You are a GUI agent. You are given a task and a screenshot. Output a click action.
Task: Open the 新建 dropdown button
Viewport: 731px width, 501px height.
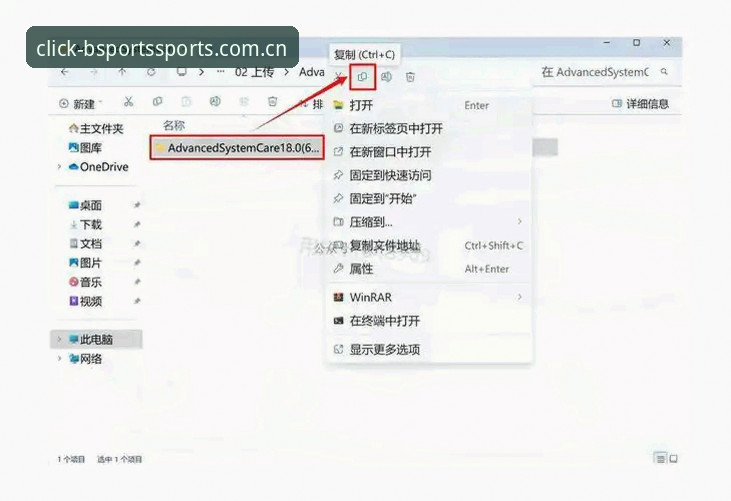80,103
